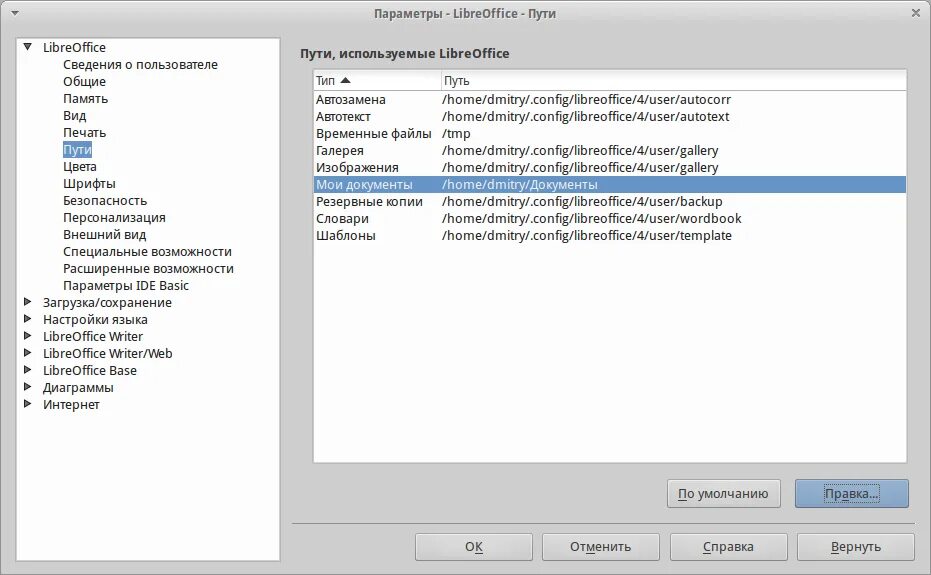
Task: Select the Интернет label
Action: (71, 405)
